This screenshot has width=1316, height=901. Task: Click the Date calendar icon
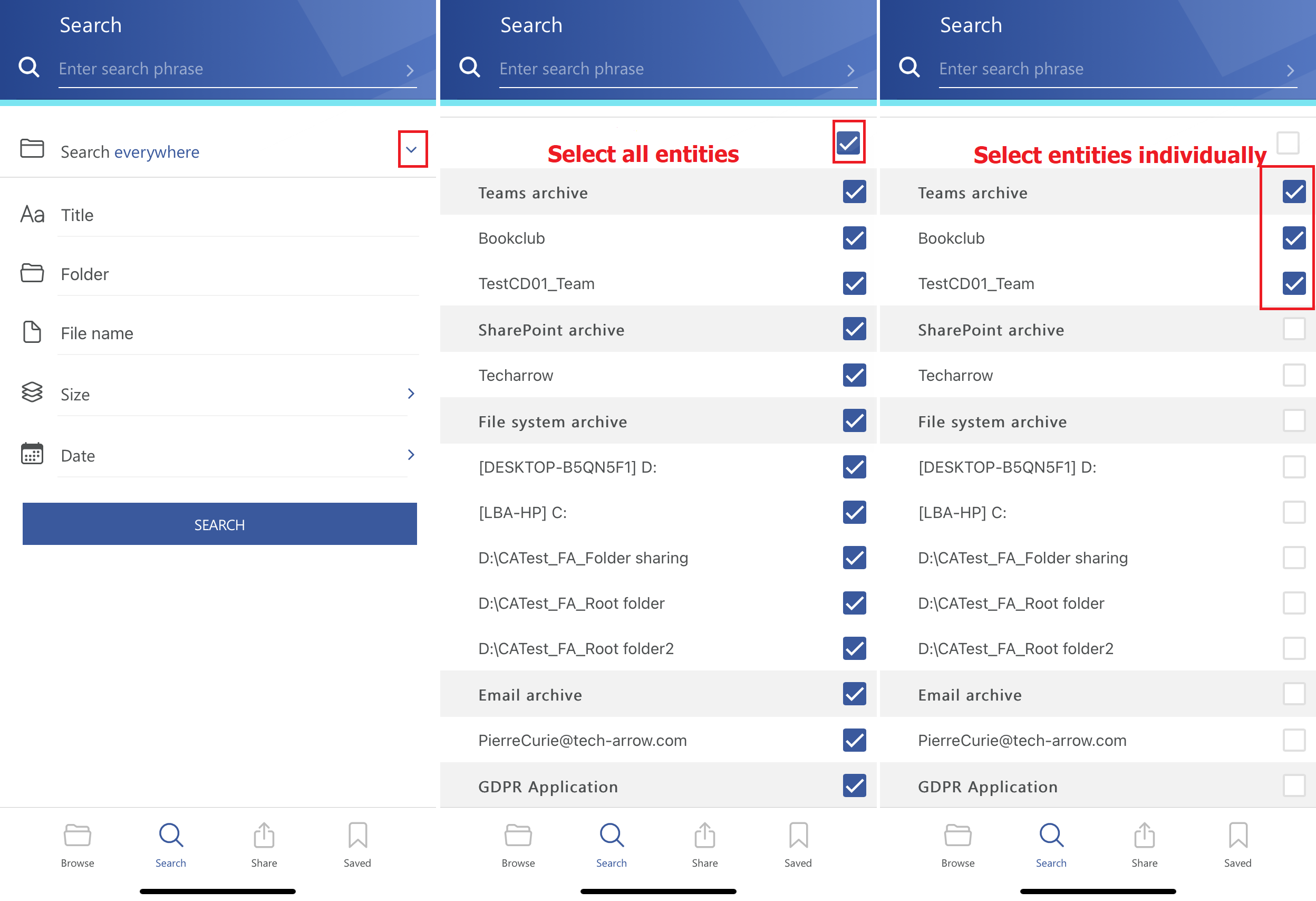32,454
